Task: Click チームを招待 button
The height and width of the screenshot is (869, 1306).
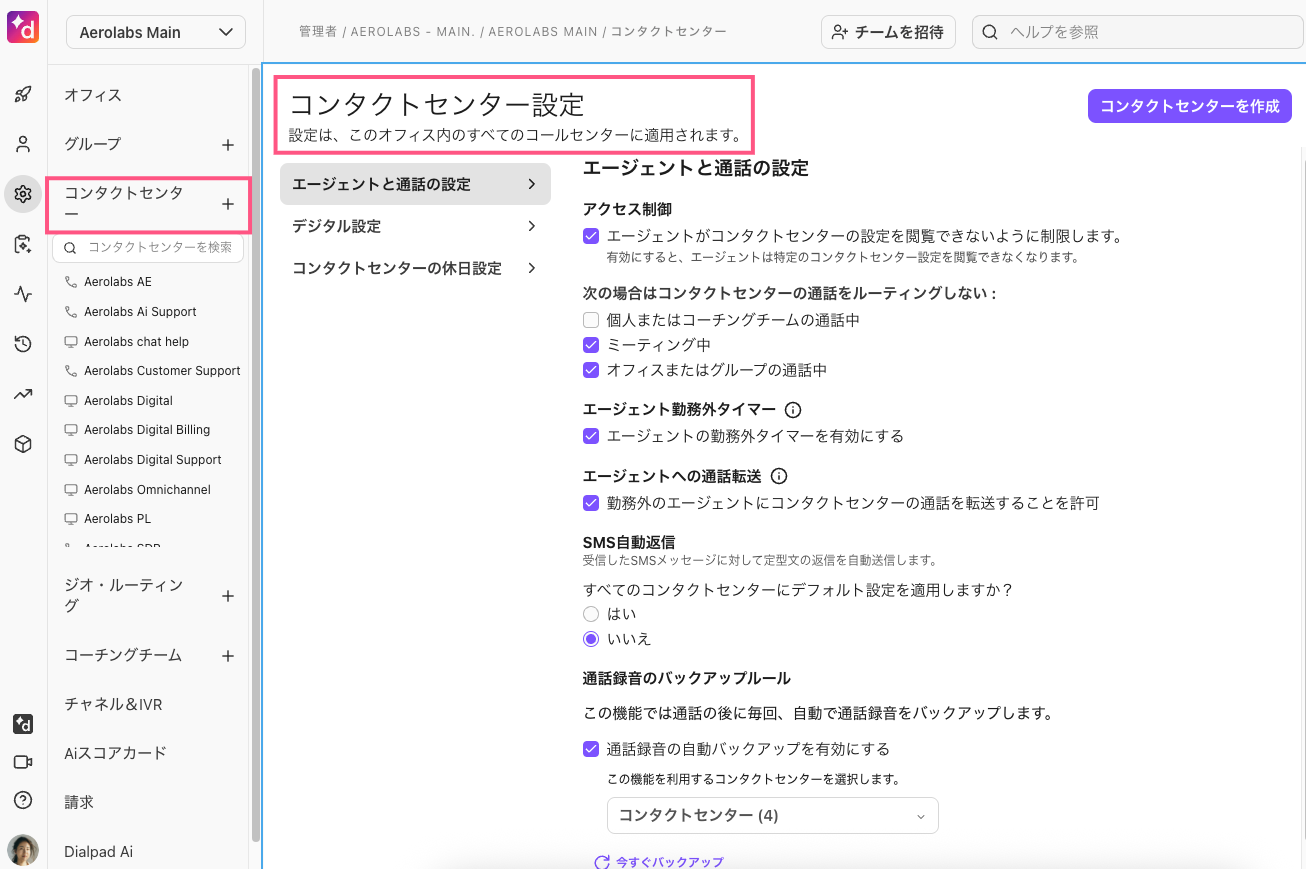Action: click(x=888, y=32)
